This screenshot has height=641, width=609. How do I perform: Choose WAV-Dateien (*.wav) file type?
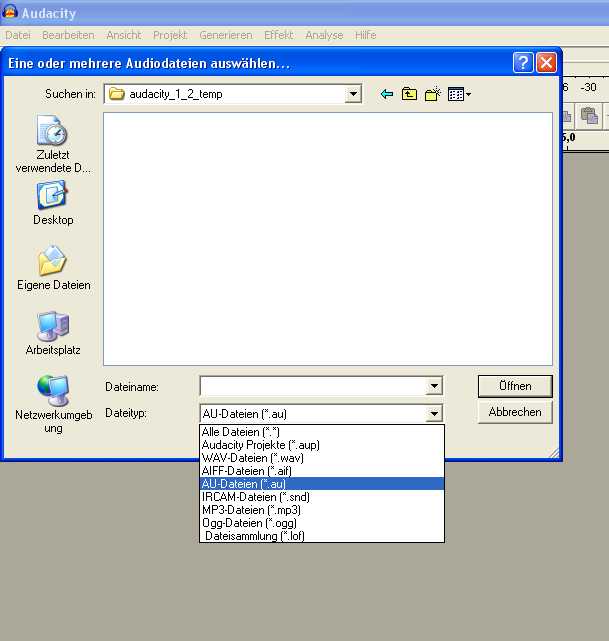point(322,458)
